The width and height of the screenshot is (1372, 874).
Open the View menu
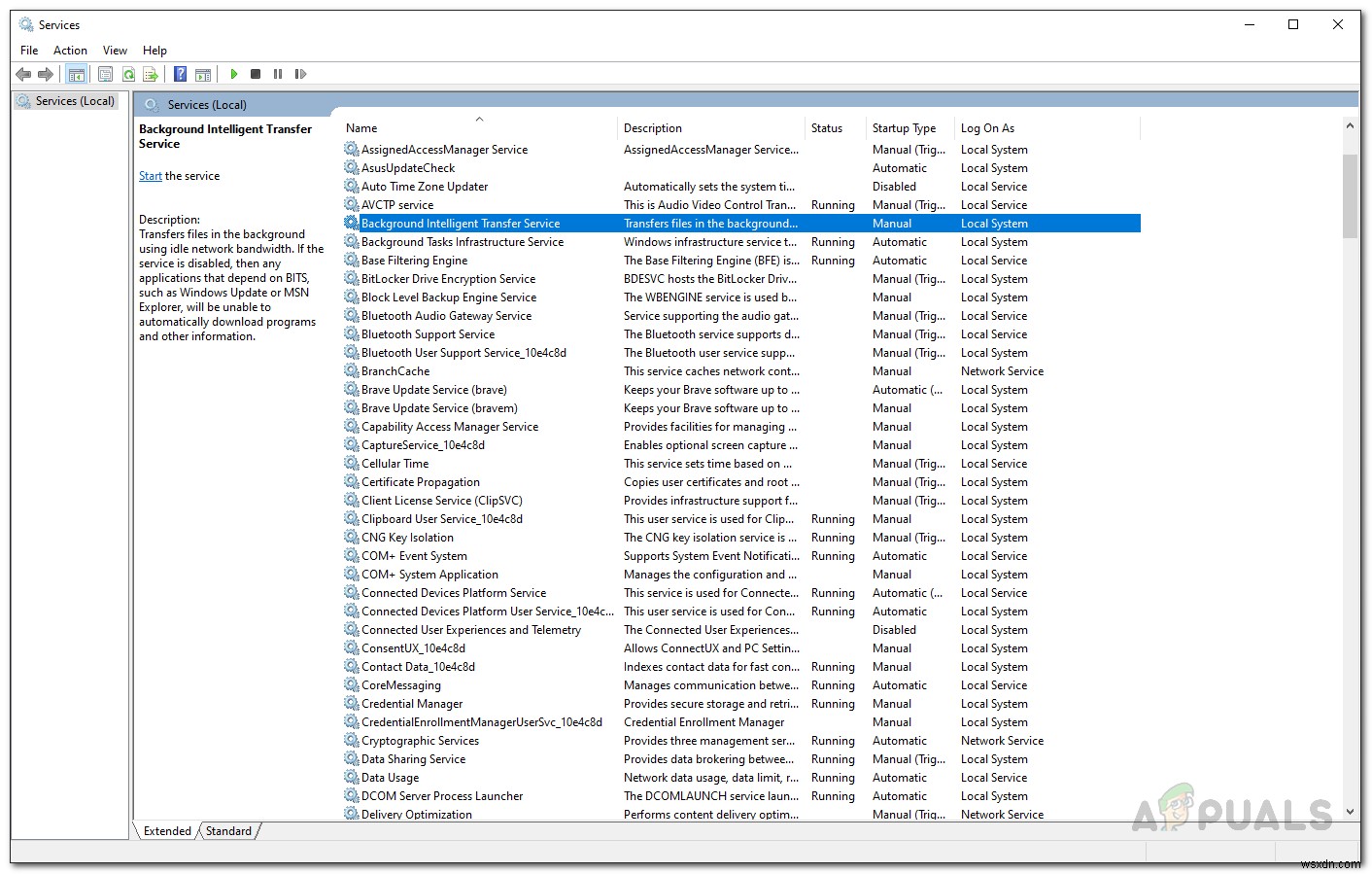115,50
